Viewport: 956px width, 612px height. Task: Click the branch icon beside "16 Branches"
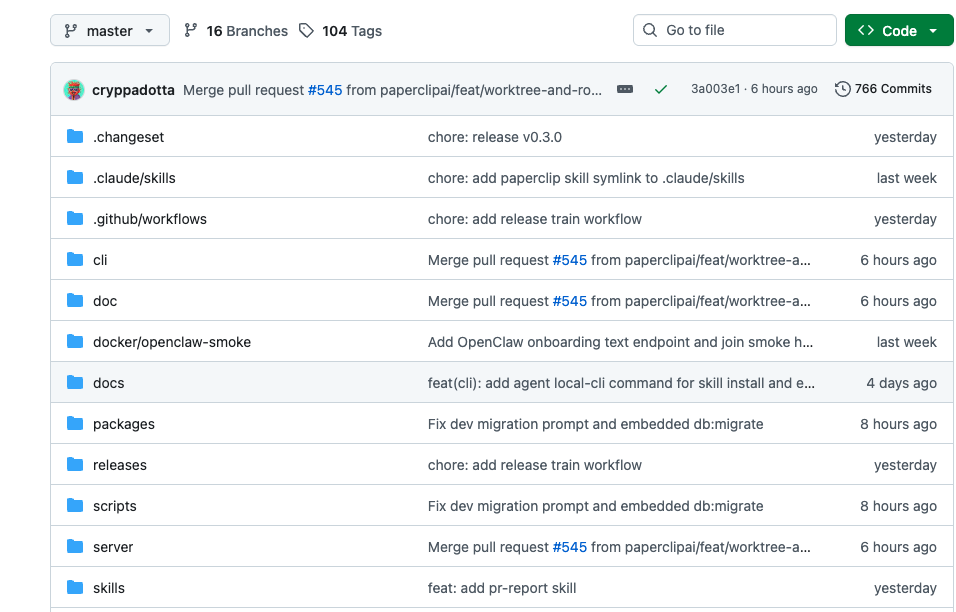(190, 30)
